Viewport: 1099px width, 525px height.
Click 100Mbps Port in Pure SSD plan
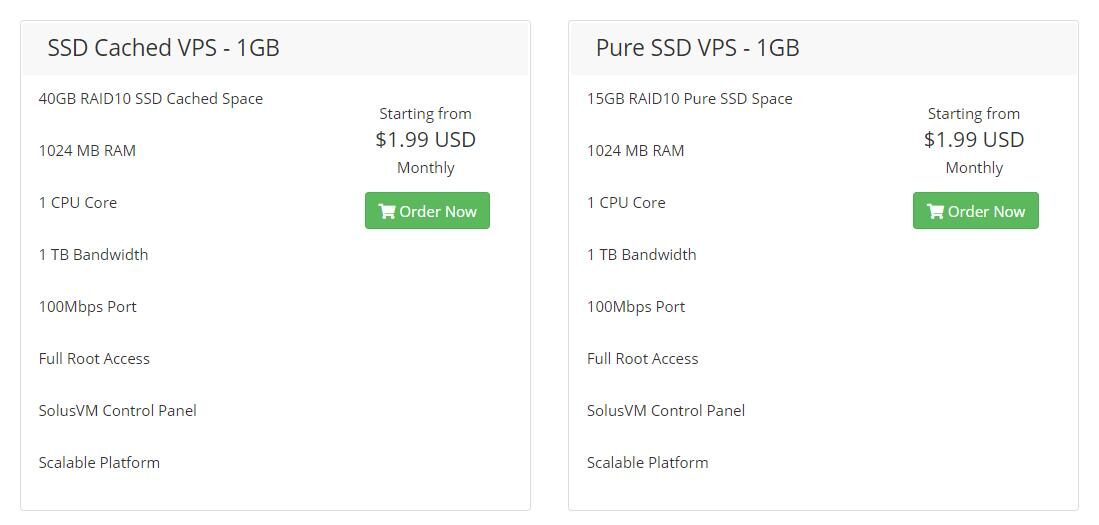tap(636, 306)
